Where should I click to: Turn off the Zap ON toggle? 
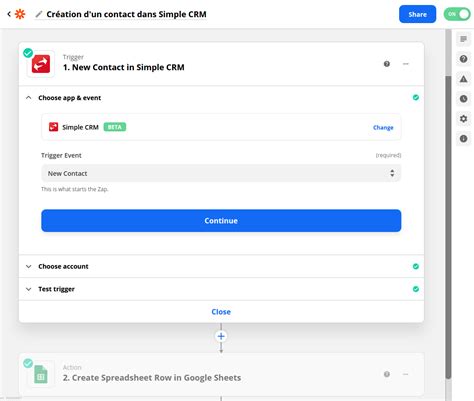457,14
